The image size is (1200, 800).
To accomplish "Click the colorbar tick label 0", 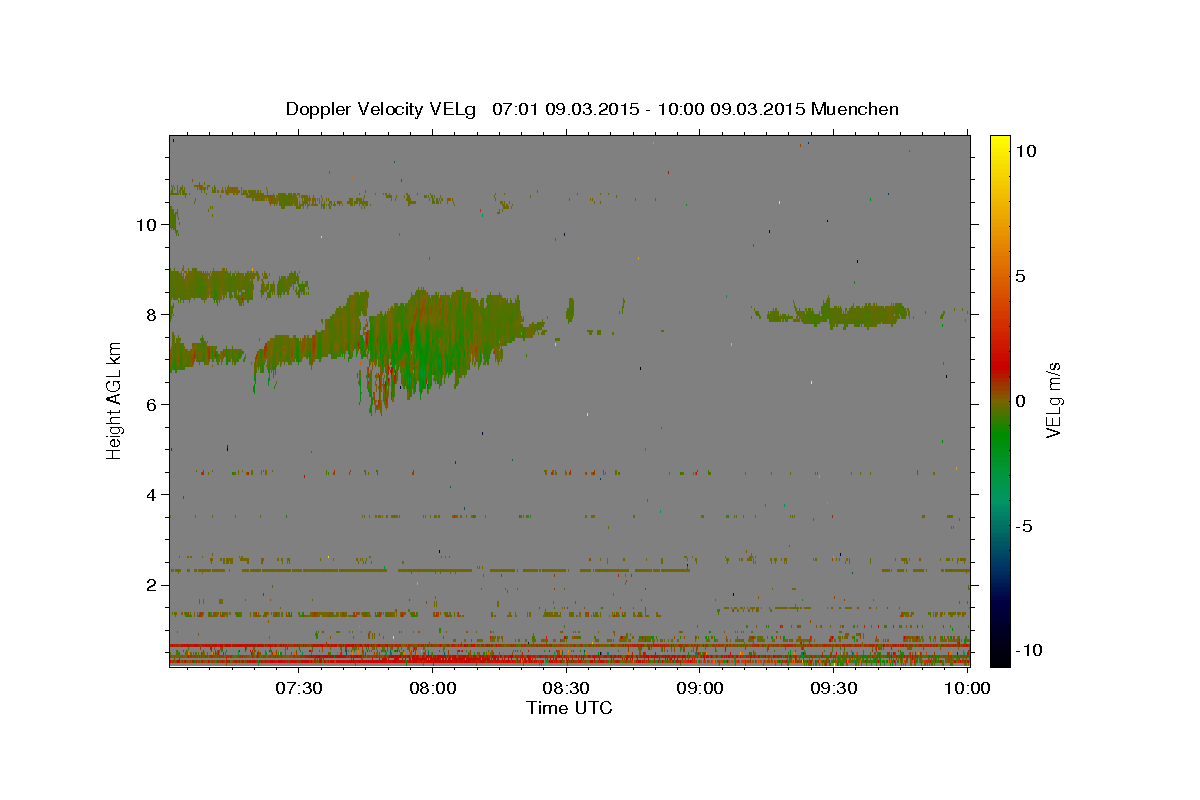I will (x=1021, y=400).
